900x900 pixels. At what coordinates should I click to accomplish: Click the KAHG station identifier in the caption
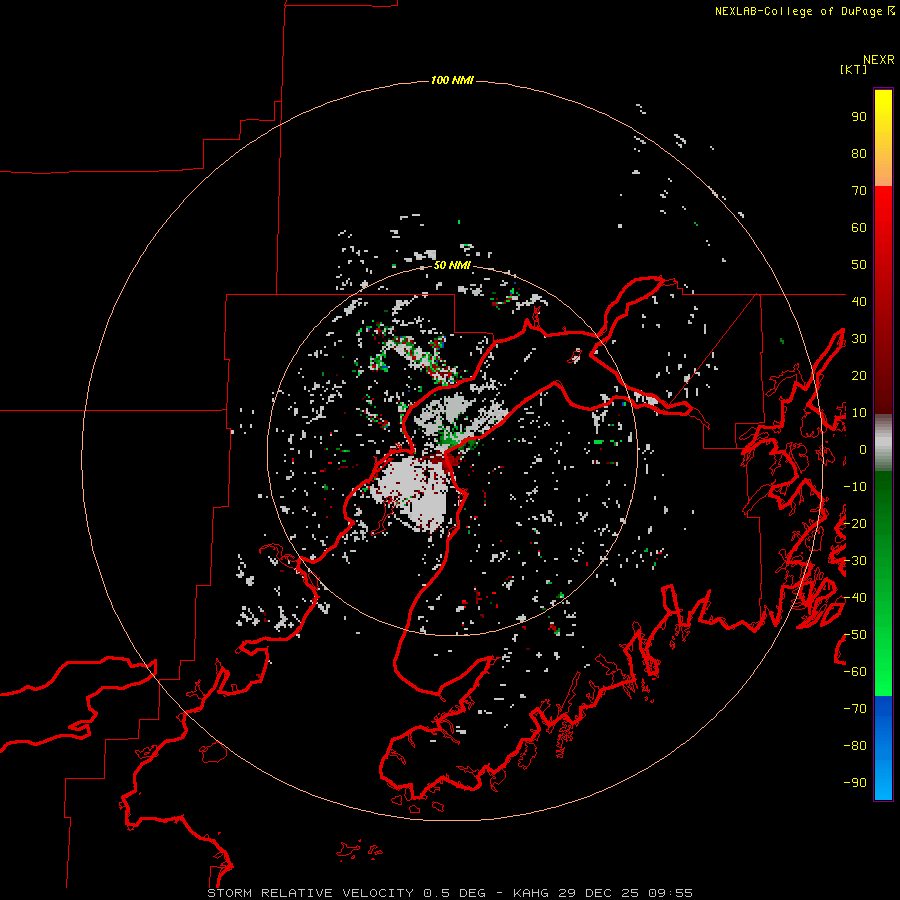[532, 893]
